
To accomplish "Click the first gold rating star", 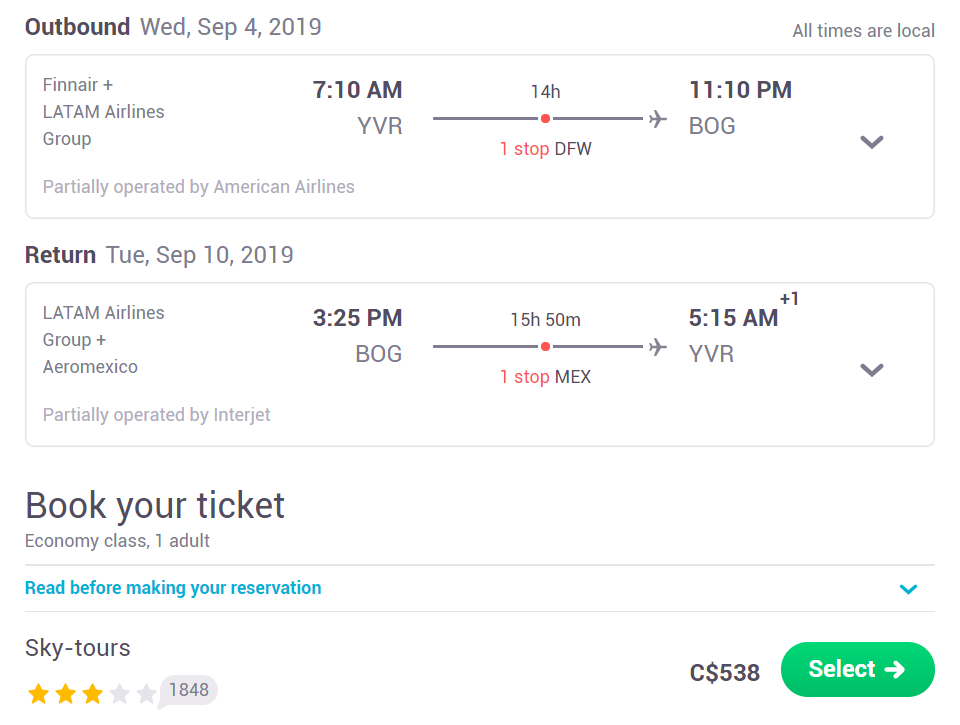I will pos(39,694).
